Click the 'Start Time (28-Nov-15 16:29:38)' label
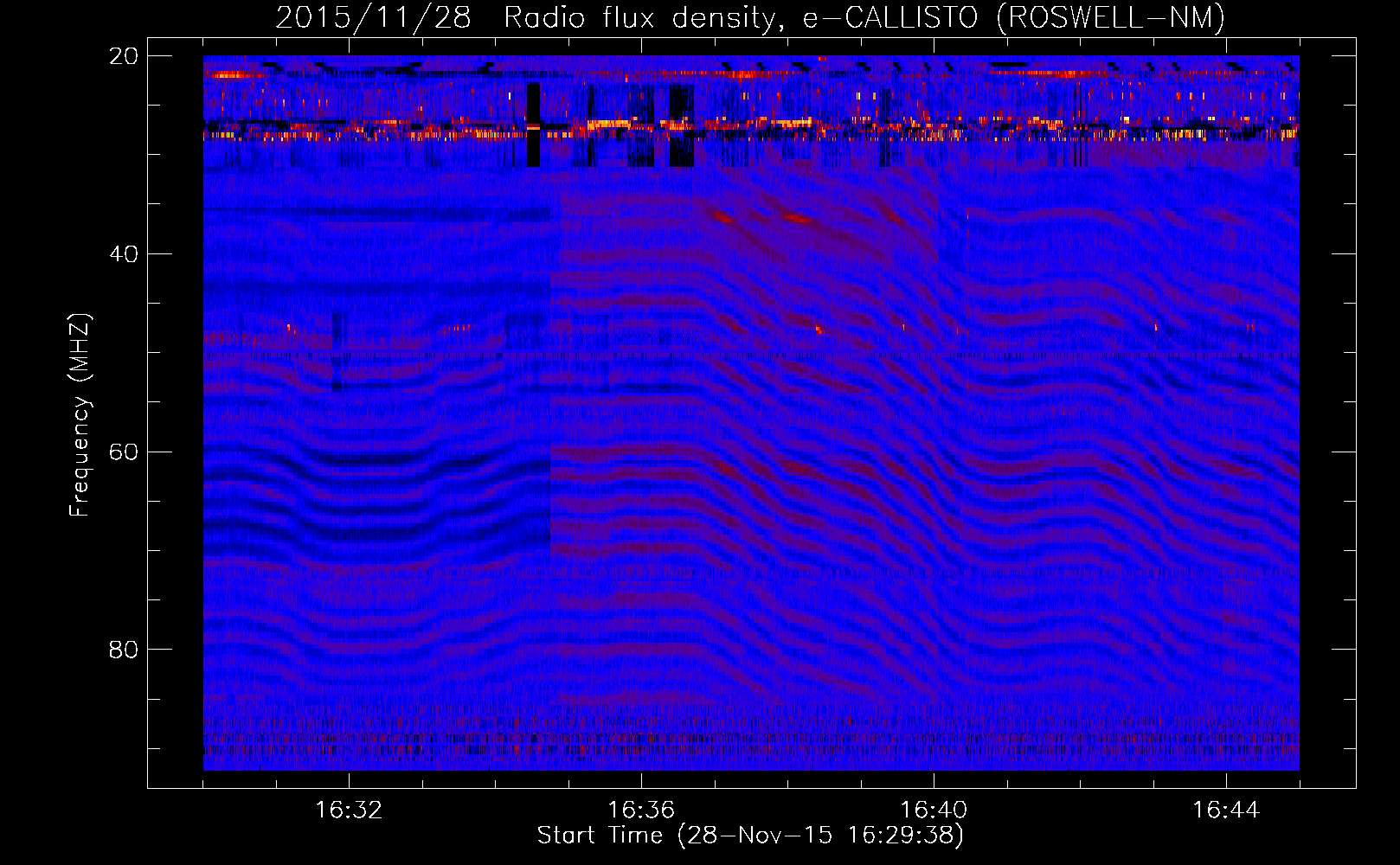Image resolution: width=1400 pixels, height=865 pixels. [750, 836]
